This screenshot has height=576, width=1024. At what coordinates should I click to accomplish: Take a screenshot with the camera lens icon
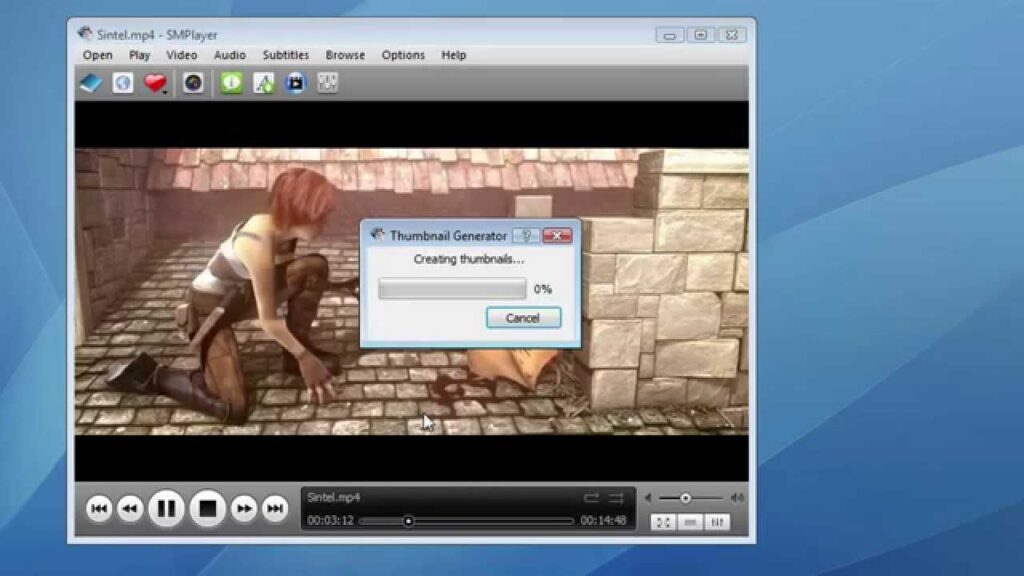[x=193, y=83]
